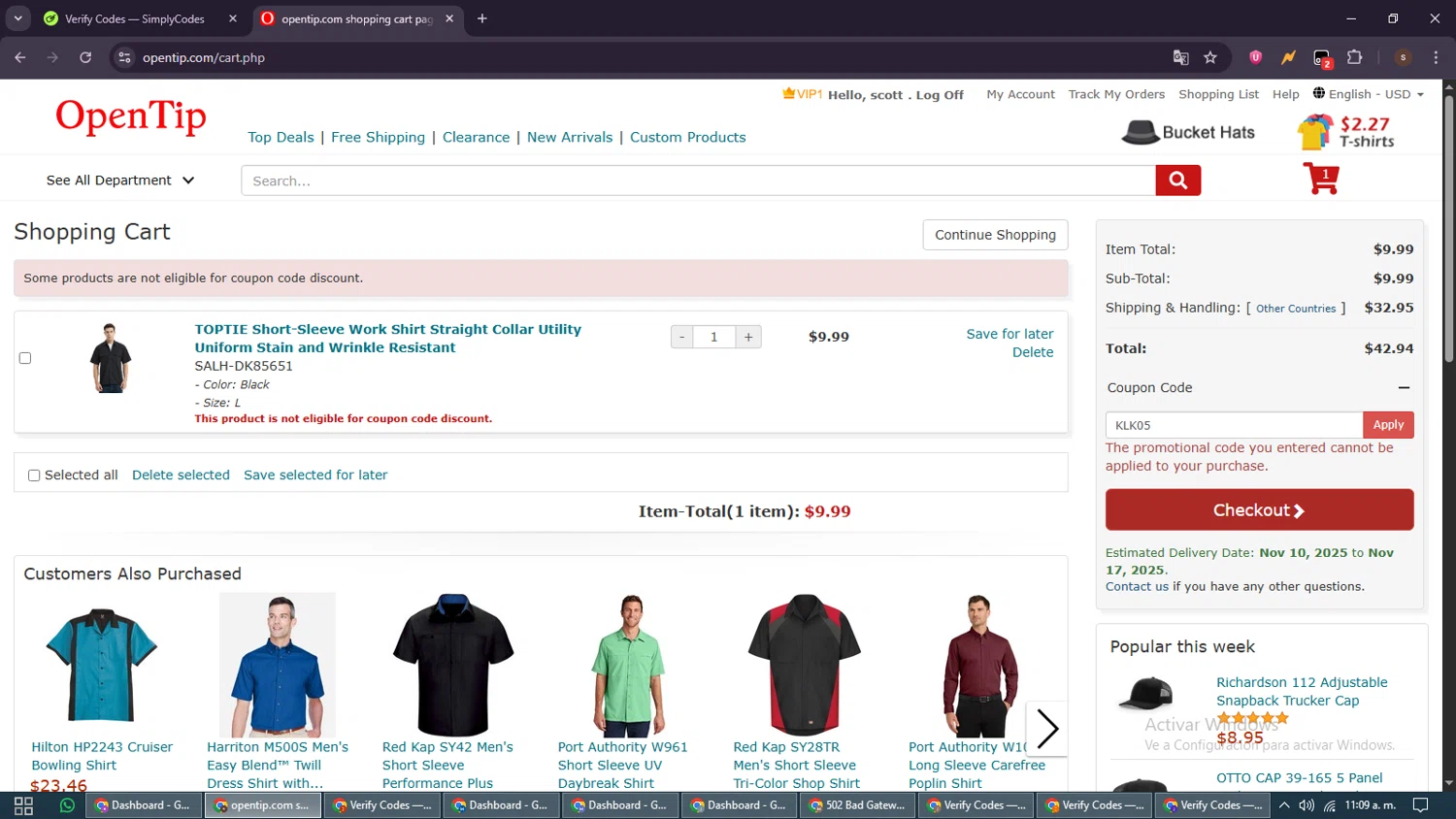This screenshot has height=819, width=1456.
Task: Show hidden icons in system tray
Action: point(1284,805)
